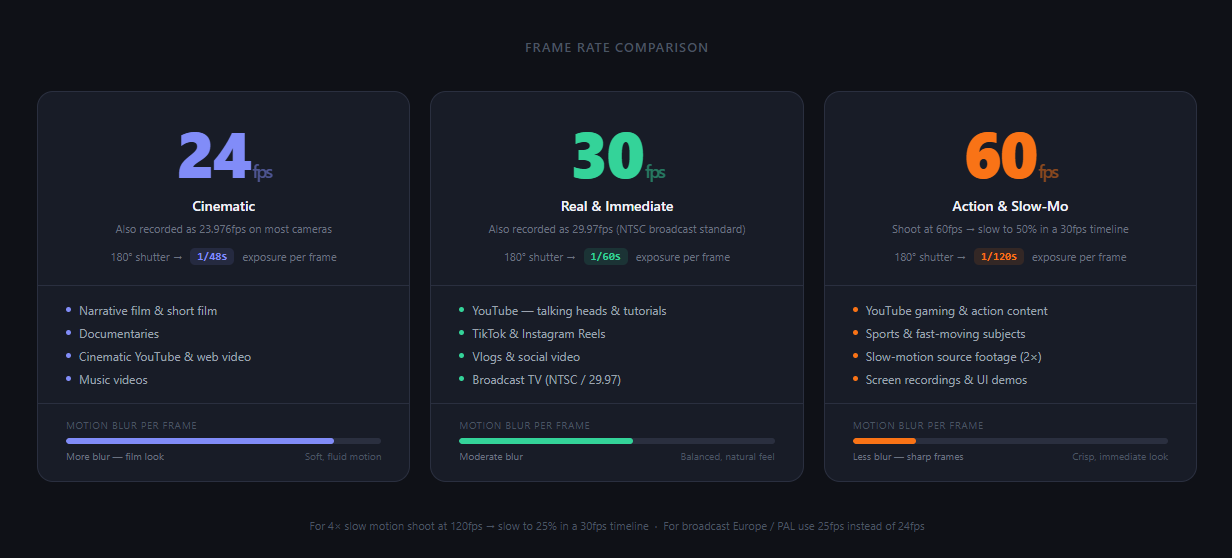Click the 120fps slow motion footer note
1232x558 pixels.
[x=481, y=526]
